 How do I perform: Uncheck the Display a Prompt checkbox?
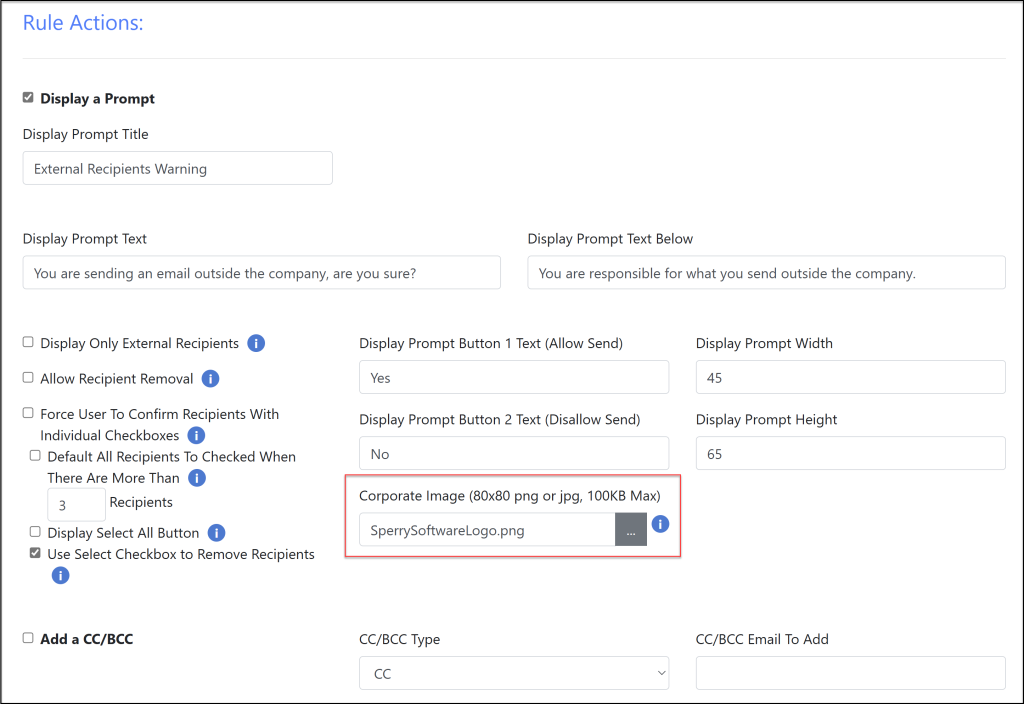(29, 98)
